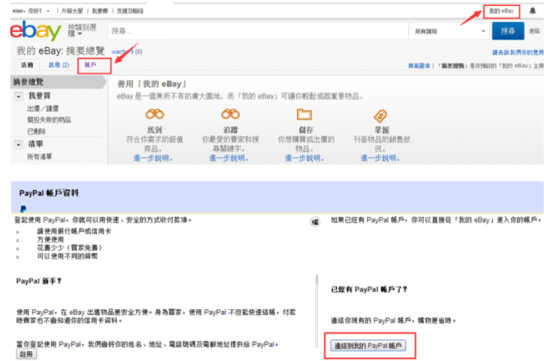Screen dimensions: 544x361
Task: Open the 按類別選購 category dropdown
Action: (82, 30)
